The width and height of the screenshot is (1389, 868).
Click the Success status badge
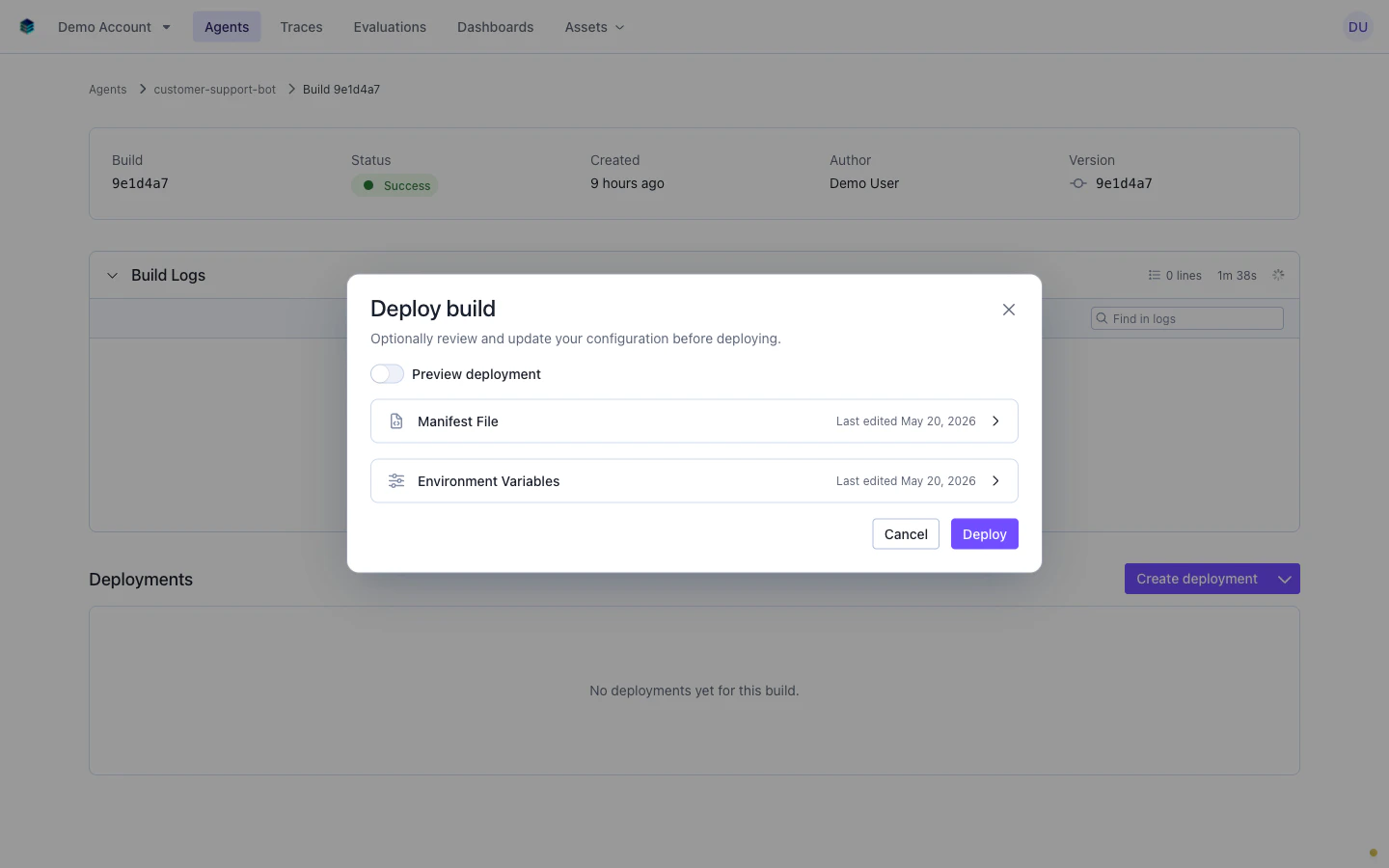tap(395, 185)
